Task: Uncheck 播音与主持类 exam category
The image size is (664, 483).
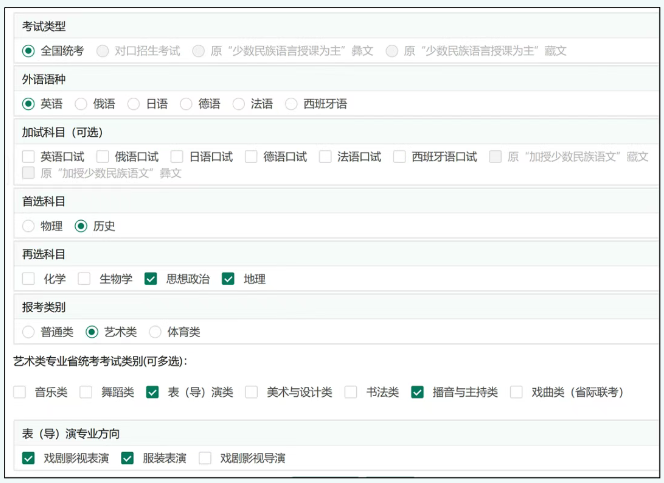Action: 418,392
